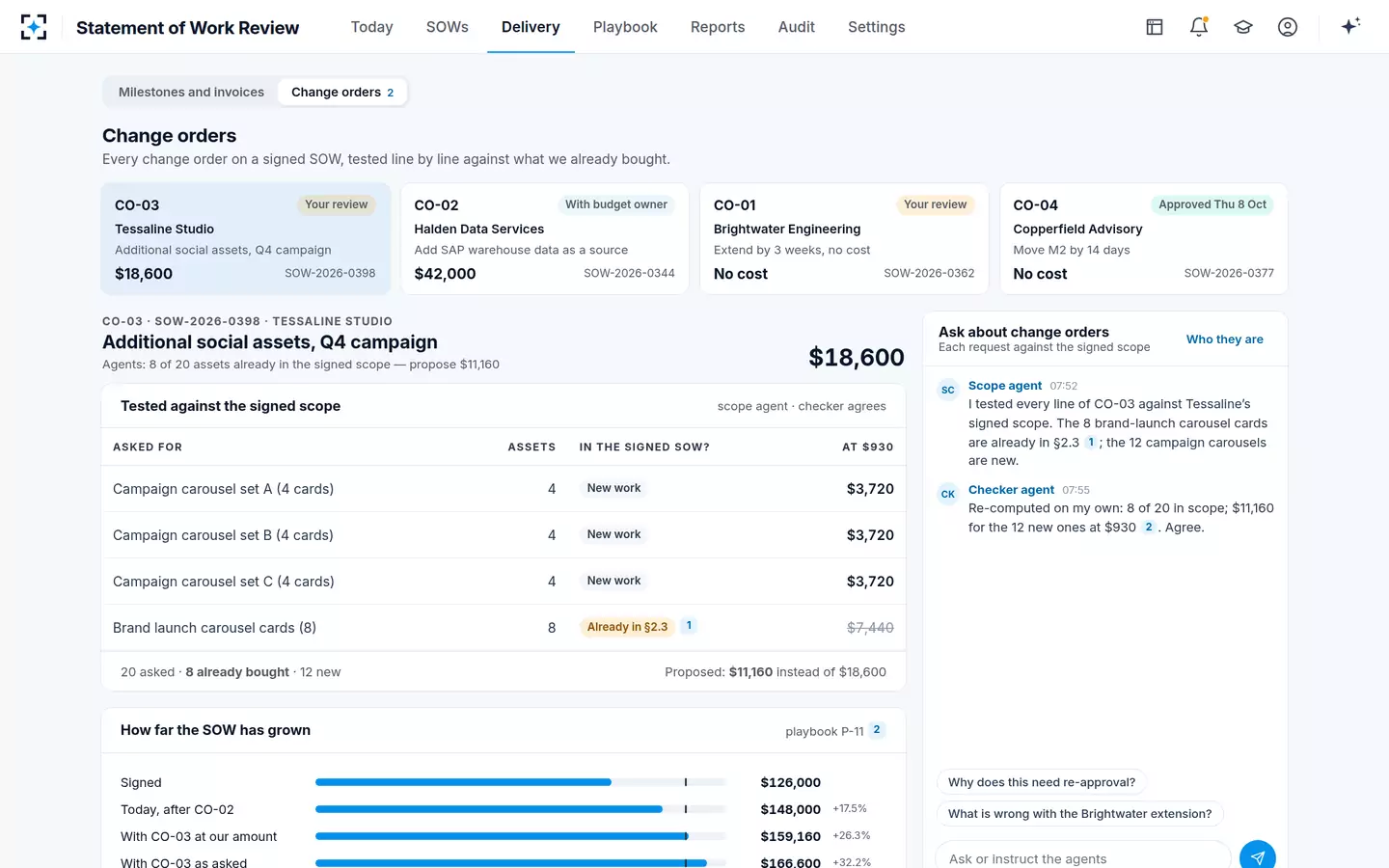Click the Who they are link

[x=1224, y=339]
